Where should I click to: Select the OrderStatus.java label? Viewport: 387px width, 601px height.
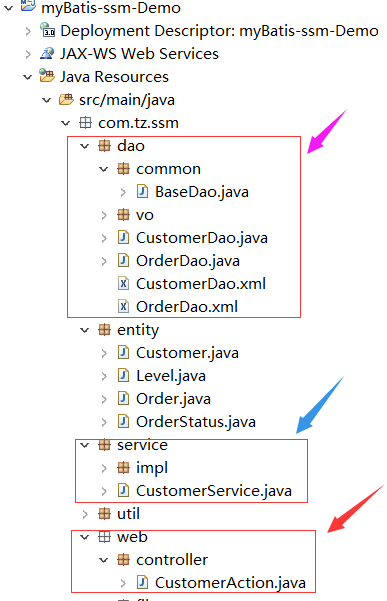[196, 422]
